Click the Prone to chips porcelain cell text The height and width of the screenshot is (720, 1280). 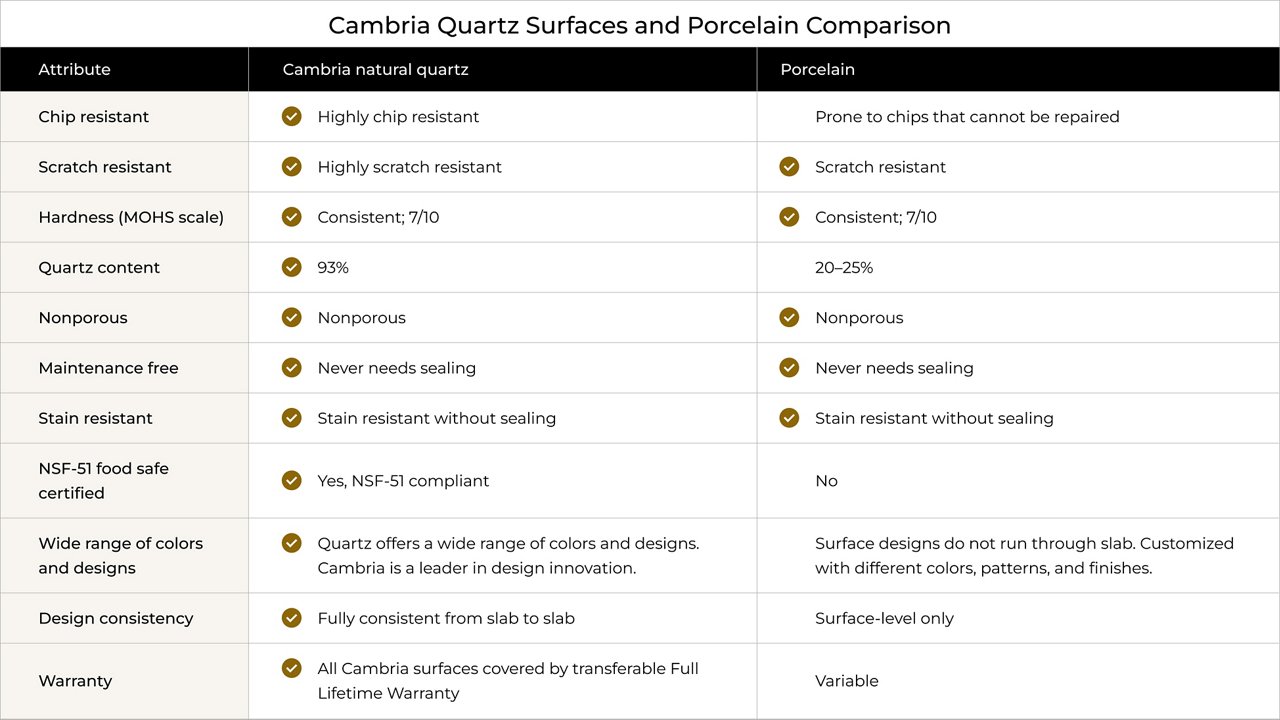point(967,117)
